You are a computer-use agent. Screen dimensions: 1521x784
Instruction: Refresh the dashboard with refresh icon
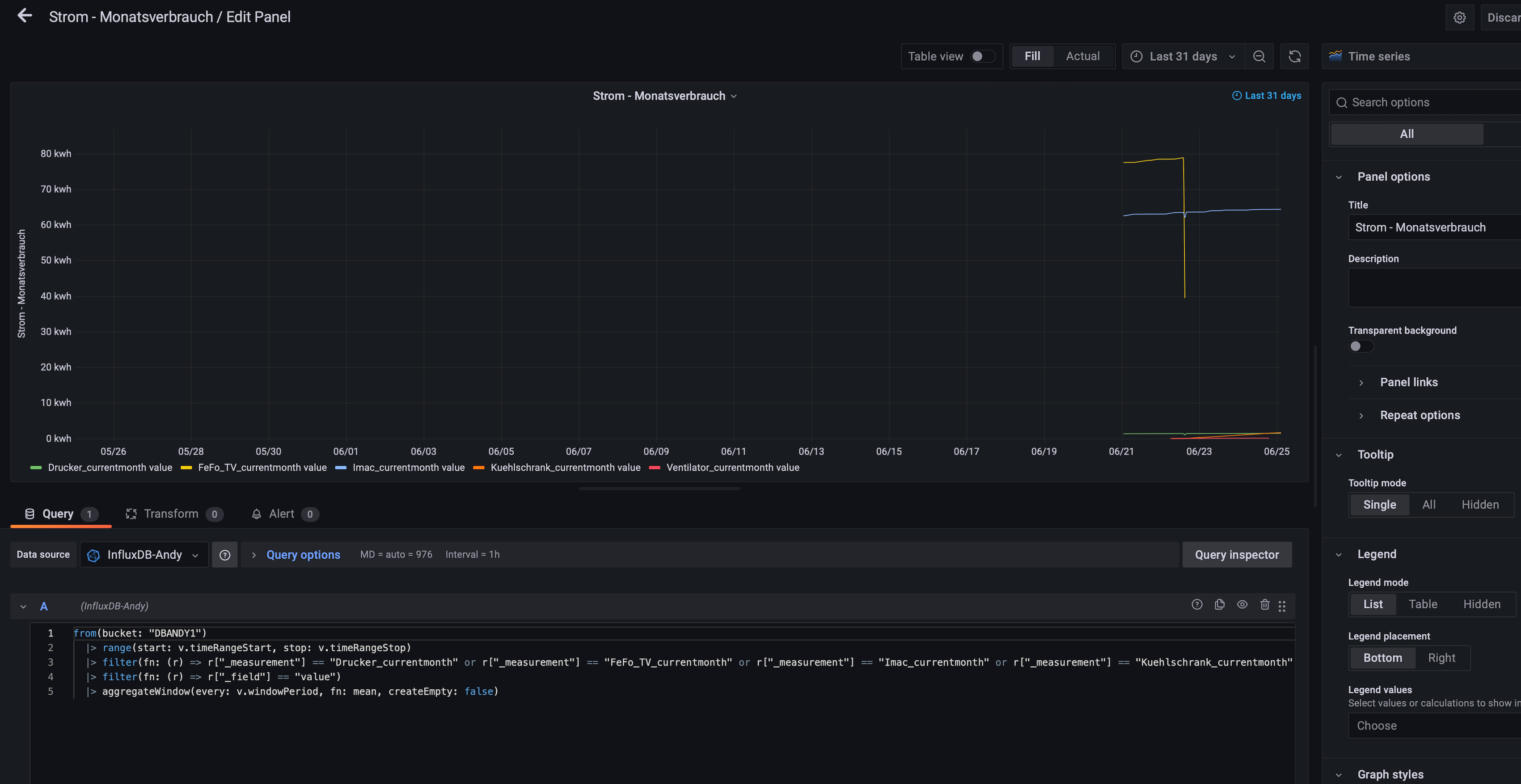pos(1294,56)
